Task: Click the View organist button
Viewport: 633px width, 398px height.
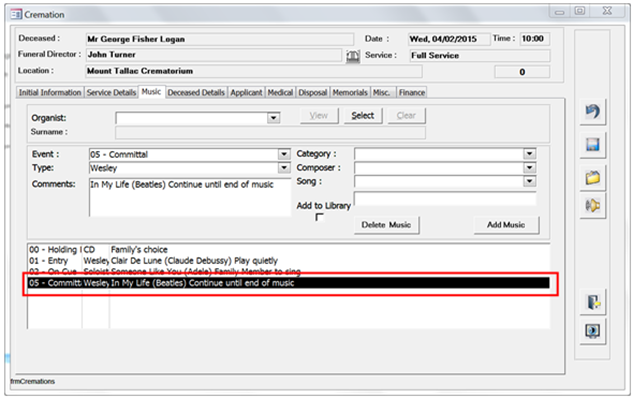Action: coord(319,115)
